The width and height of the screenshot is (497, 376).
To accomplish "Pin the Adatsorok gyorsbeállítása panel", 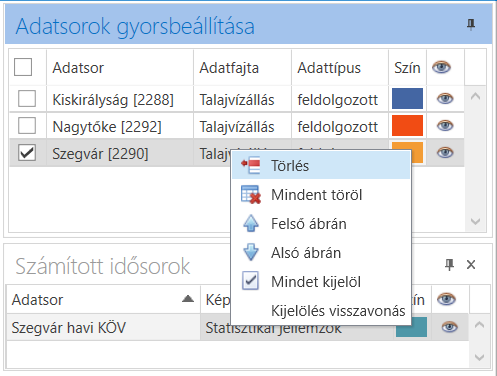I will pyautogui.click(x=471, y=25).
